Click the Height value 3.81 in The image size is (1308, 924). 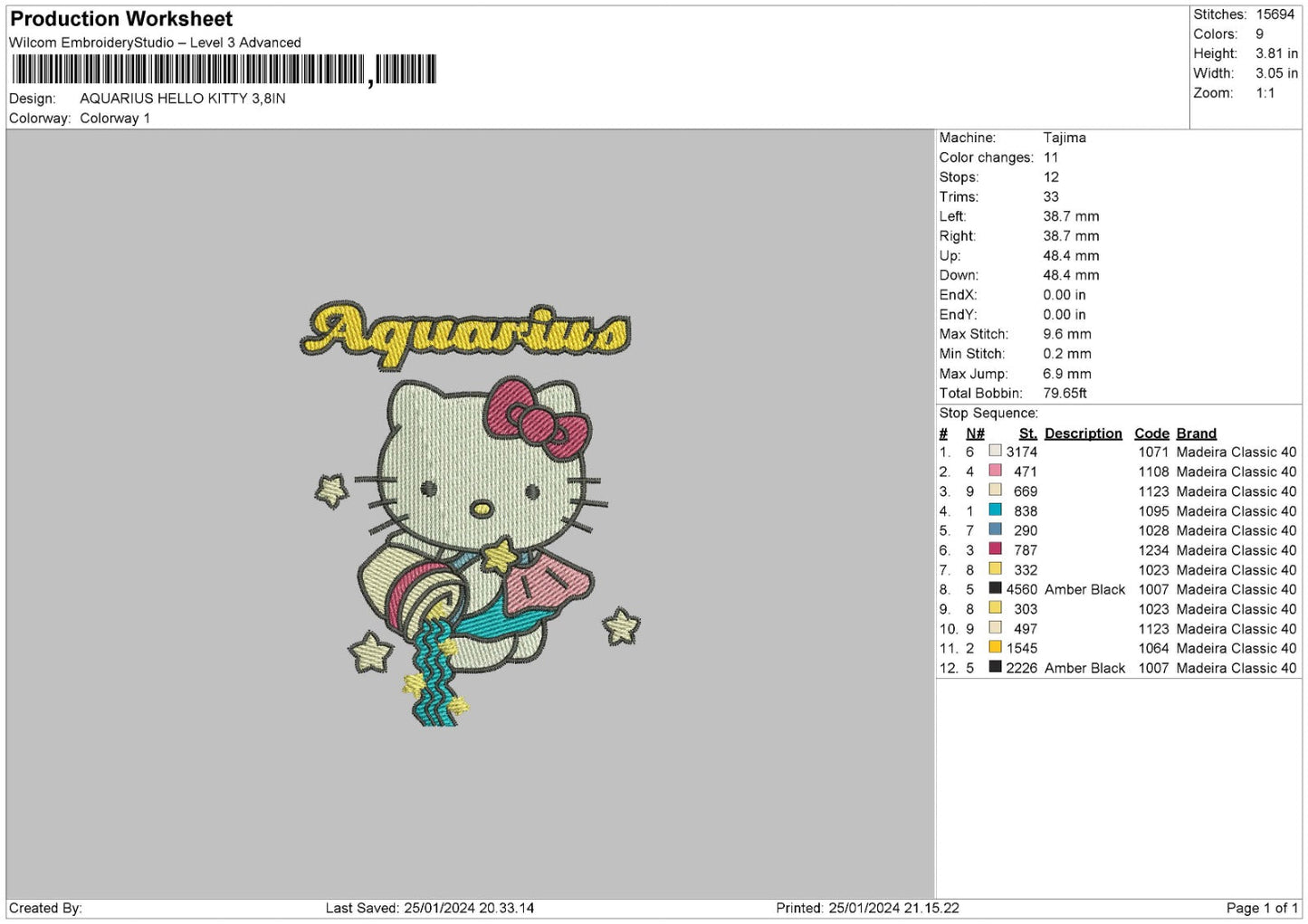[x=1276, y=54]
